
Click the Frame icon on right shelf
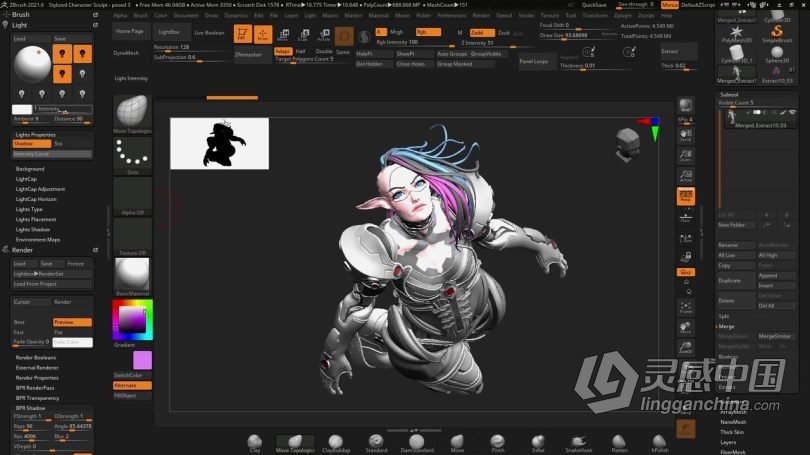point(686,307)
